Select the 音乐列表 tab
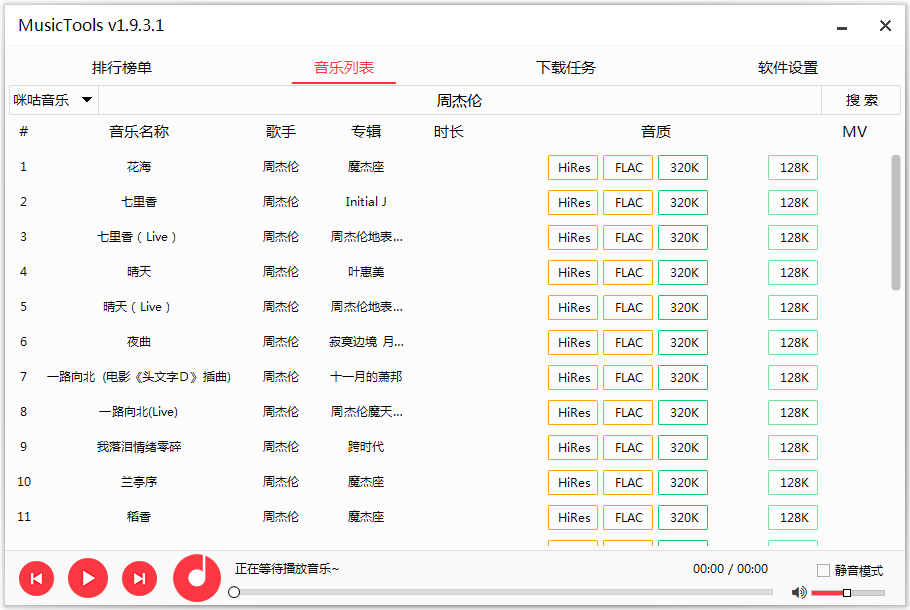This screenshot has height=610, width=910. pyautogui.click(x=343, y=66)
